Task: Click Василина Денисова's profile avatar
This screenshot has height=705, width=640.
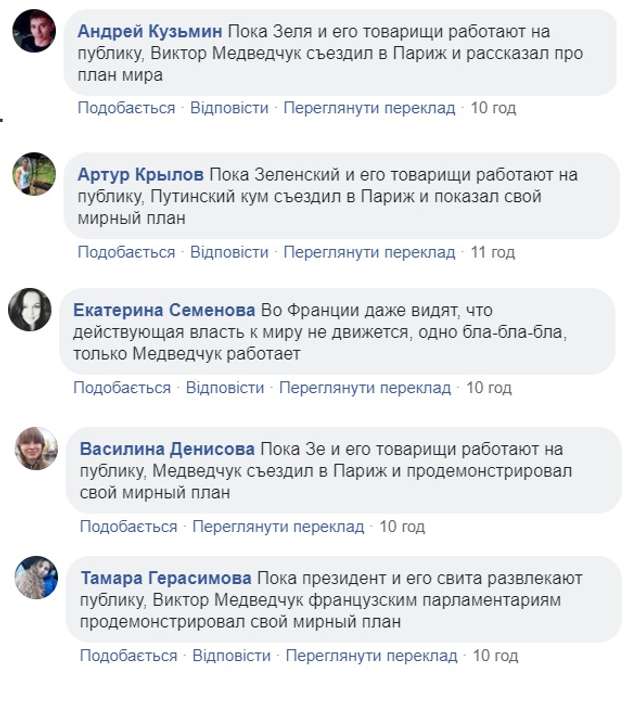Action: [35, 448]
